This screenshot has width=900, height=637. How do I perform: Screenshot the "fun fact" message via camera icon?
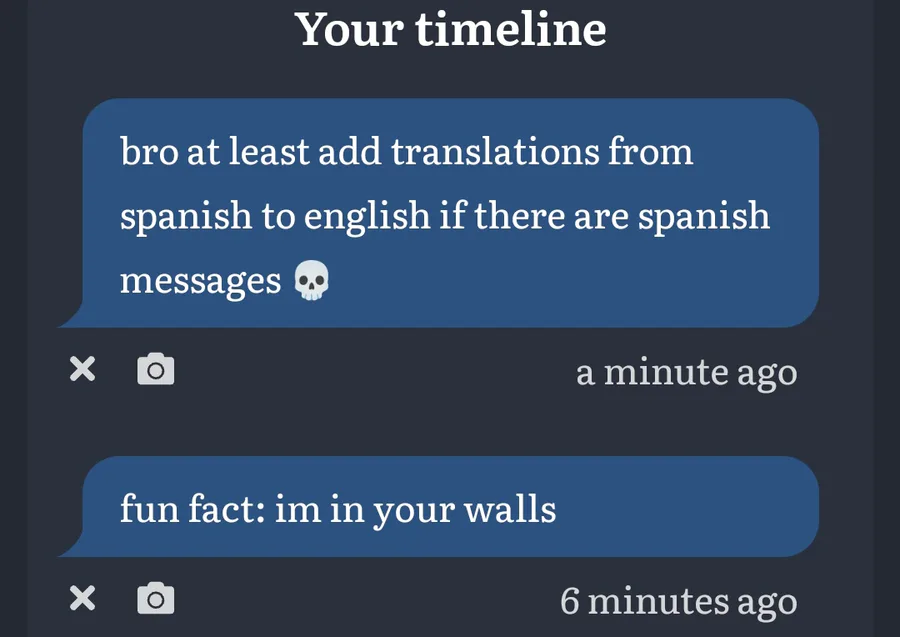click(x=156, y=599)
